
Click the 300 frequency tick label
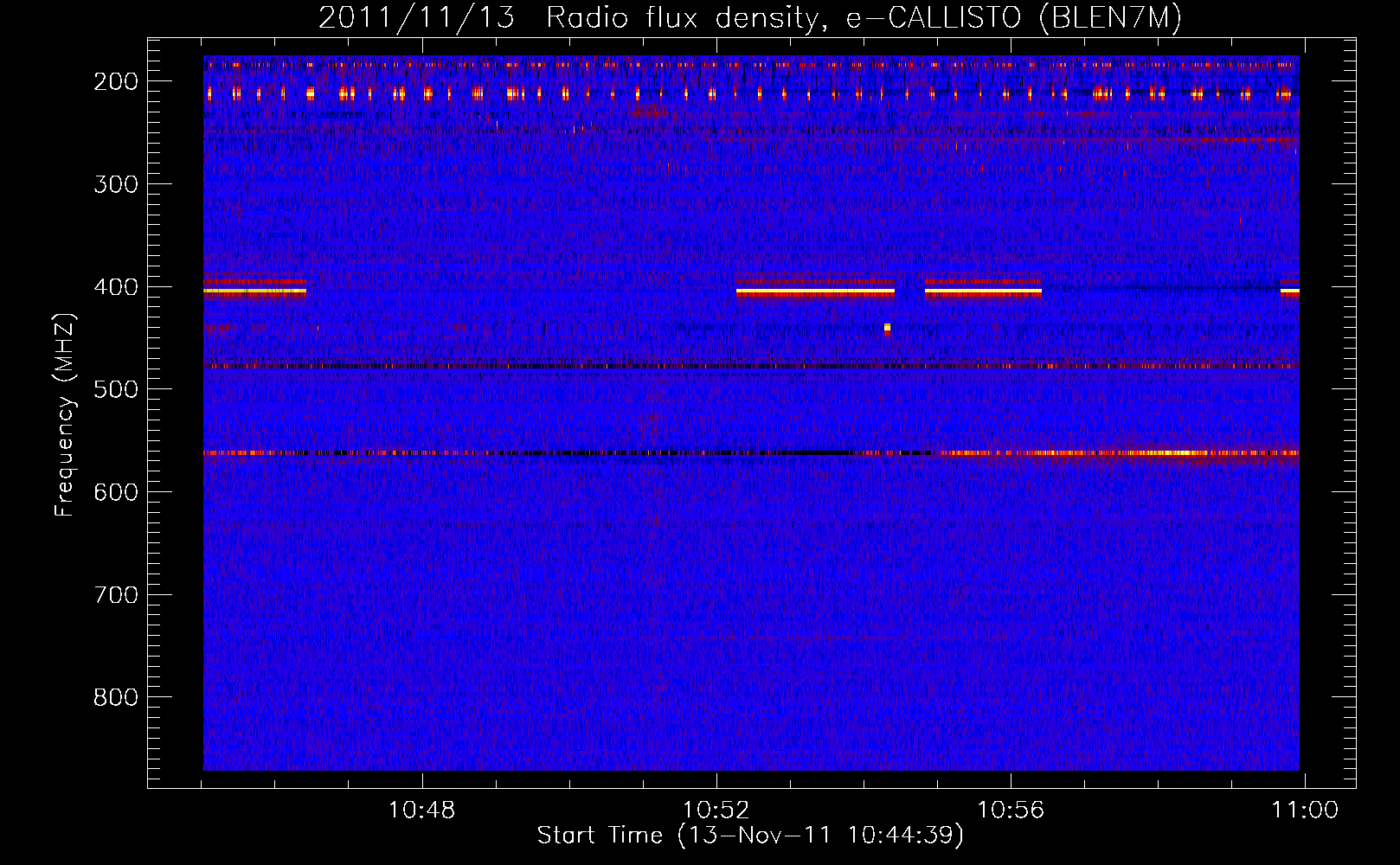116,184
